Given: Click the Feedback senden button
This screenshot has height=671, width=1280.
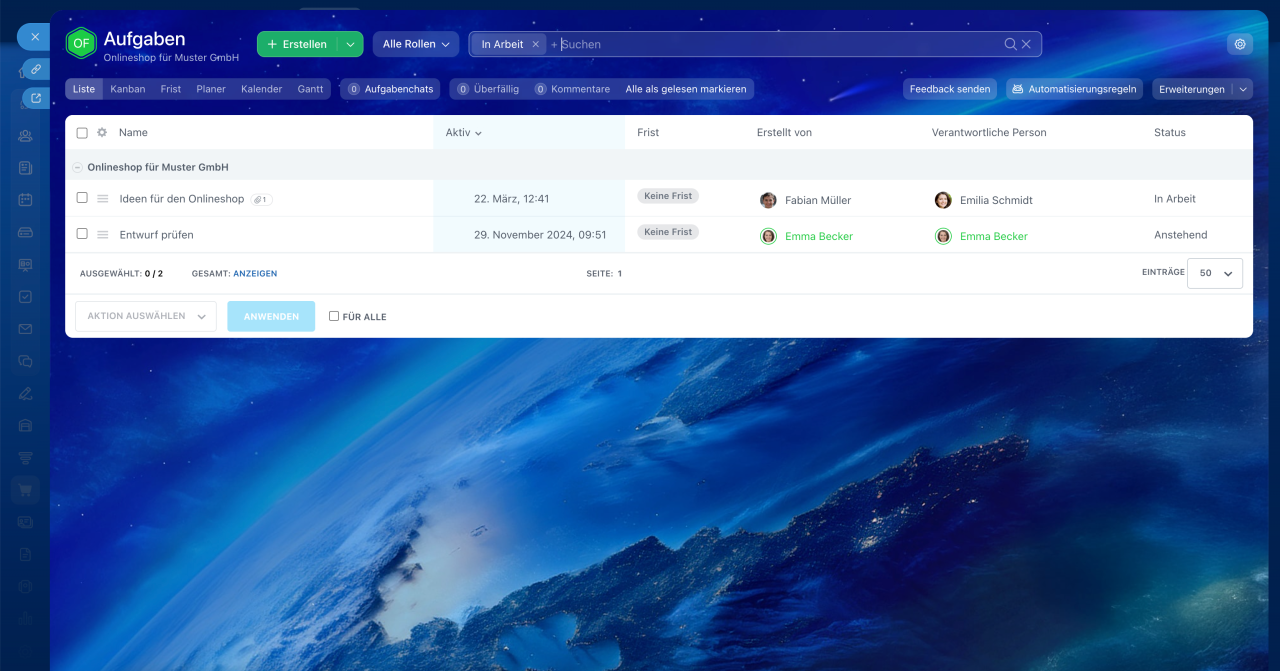Looking at the screenshot, I should (x=950, y=89).
